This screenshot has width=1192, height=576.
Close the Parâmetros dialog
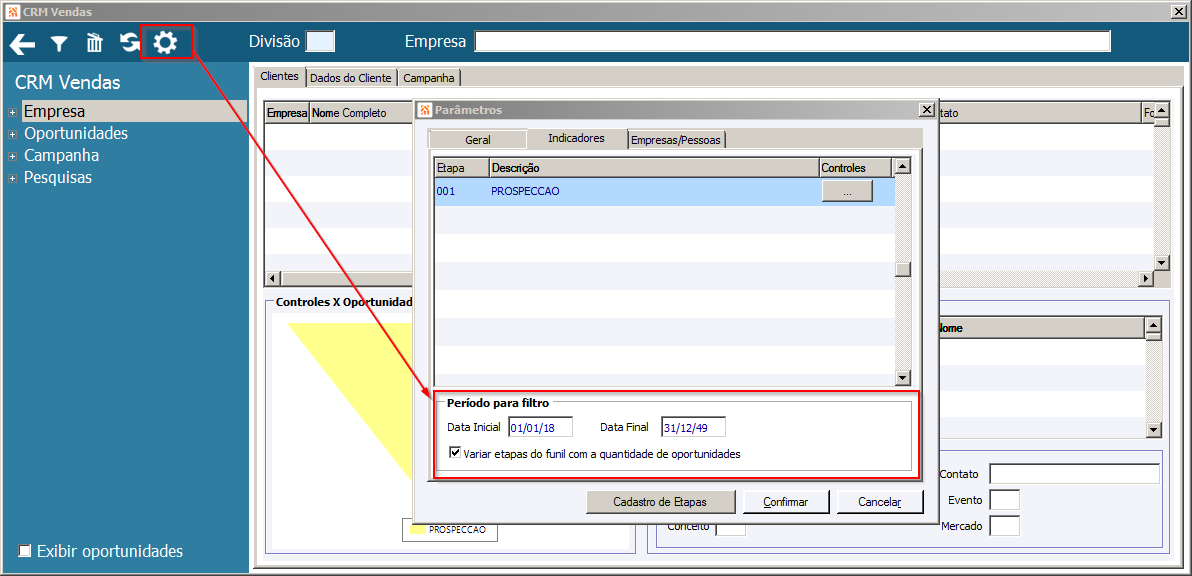click(926, 110)
